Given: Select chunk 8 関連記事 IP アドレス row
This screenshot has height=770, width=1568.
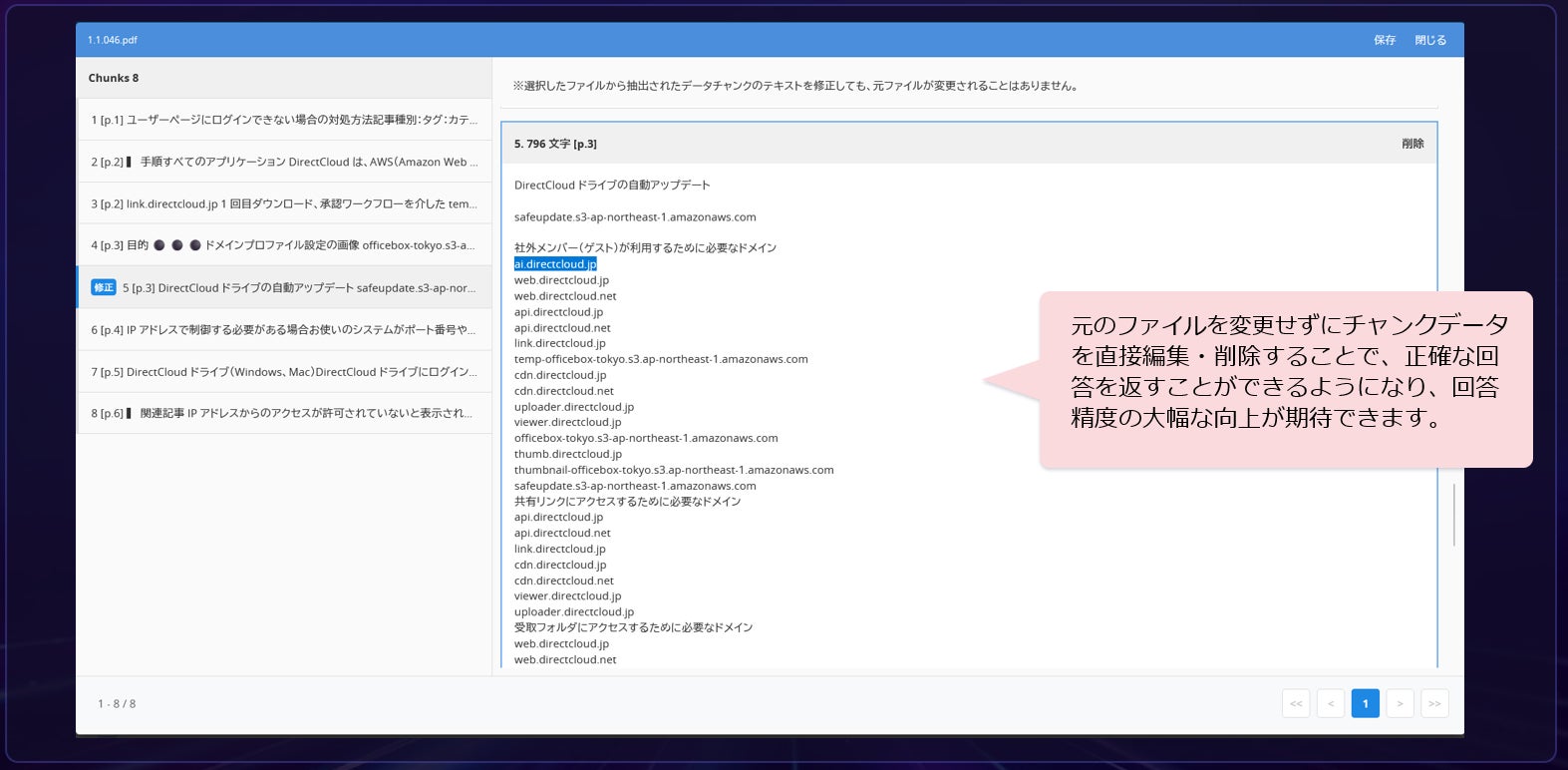Looking at the screenshot, I should [x=284, y=413].
